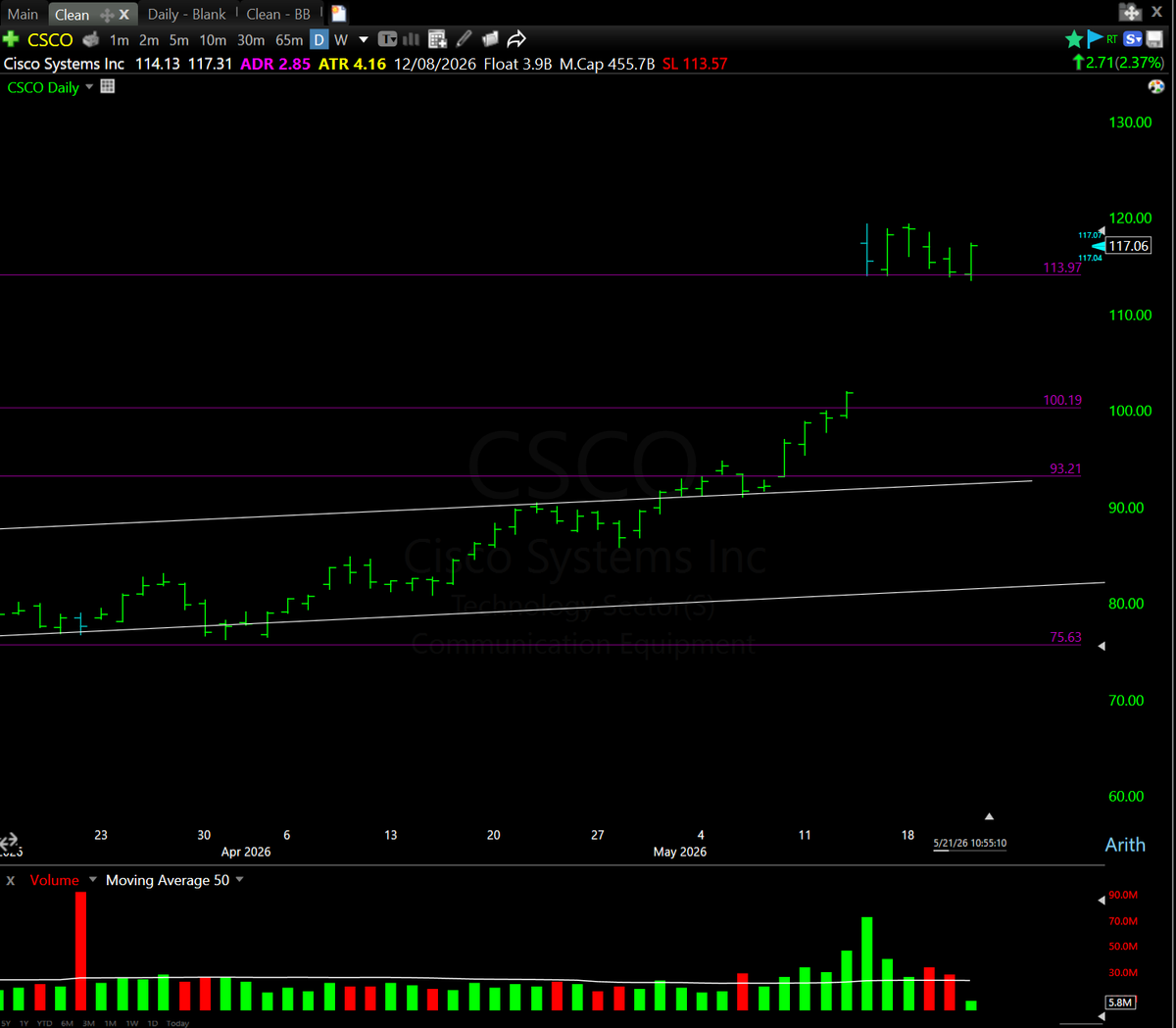1176x1028 pixels.
Task: Select the 65m time frame
Action: coord(289,40)
